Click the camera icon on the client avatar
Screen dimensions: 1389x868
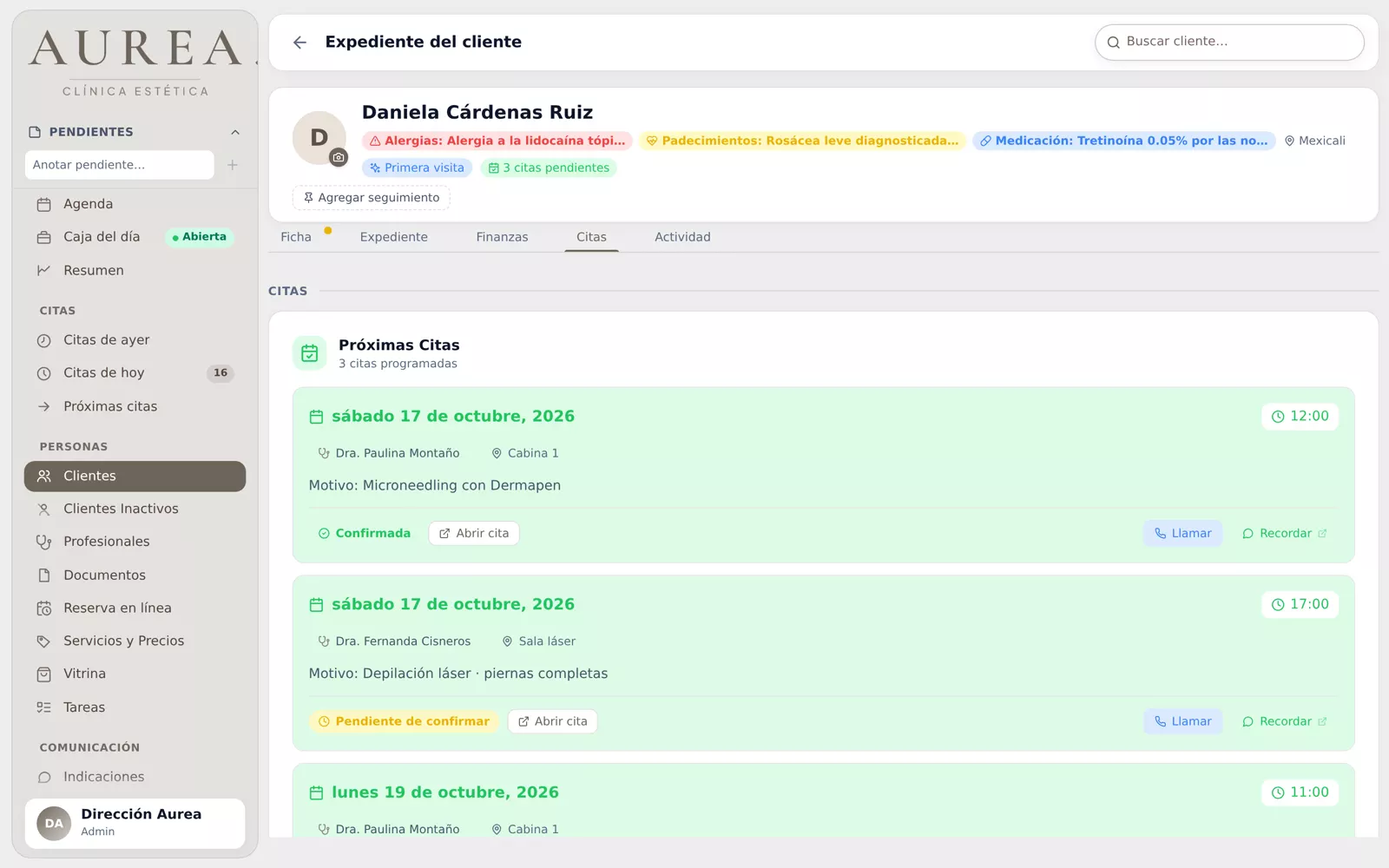(x=339, y=157)
